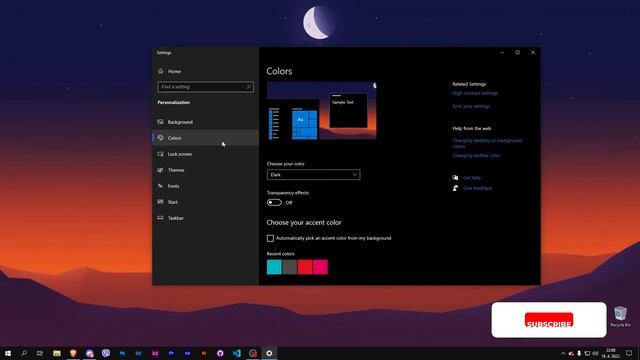Open Taskbar settings page
The image size is (640, 360).
pos(205,218)
